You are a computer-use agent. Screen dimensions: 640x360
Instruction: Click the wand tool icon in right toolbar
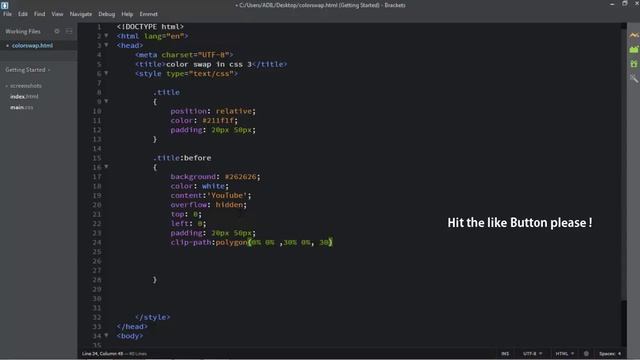coord(633,78)
